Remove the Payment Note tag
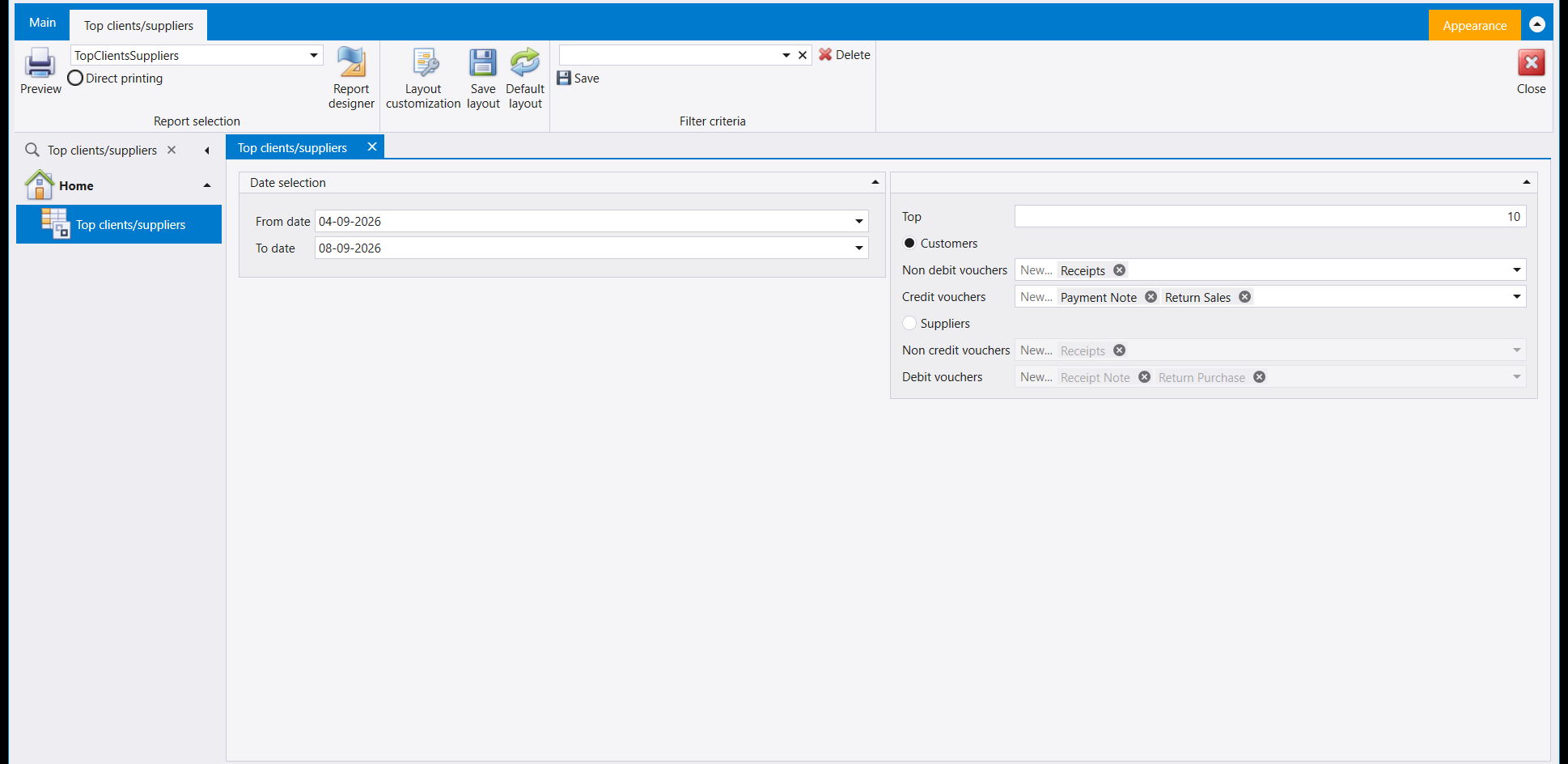Screen dimensions: 1568x764 pos(1151,297)
